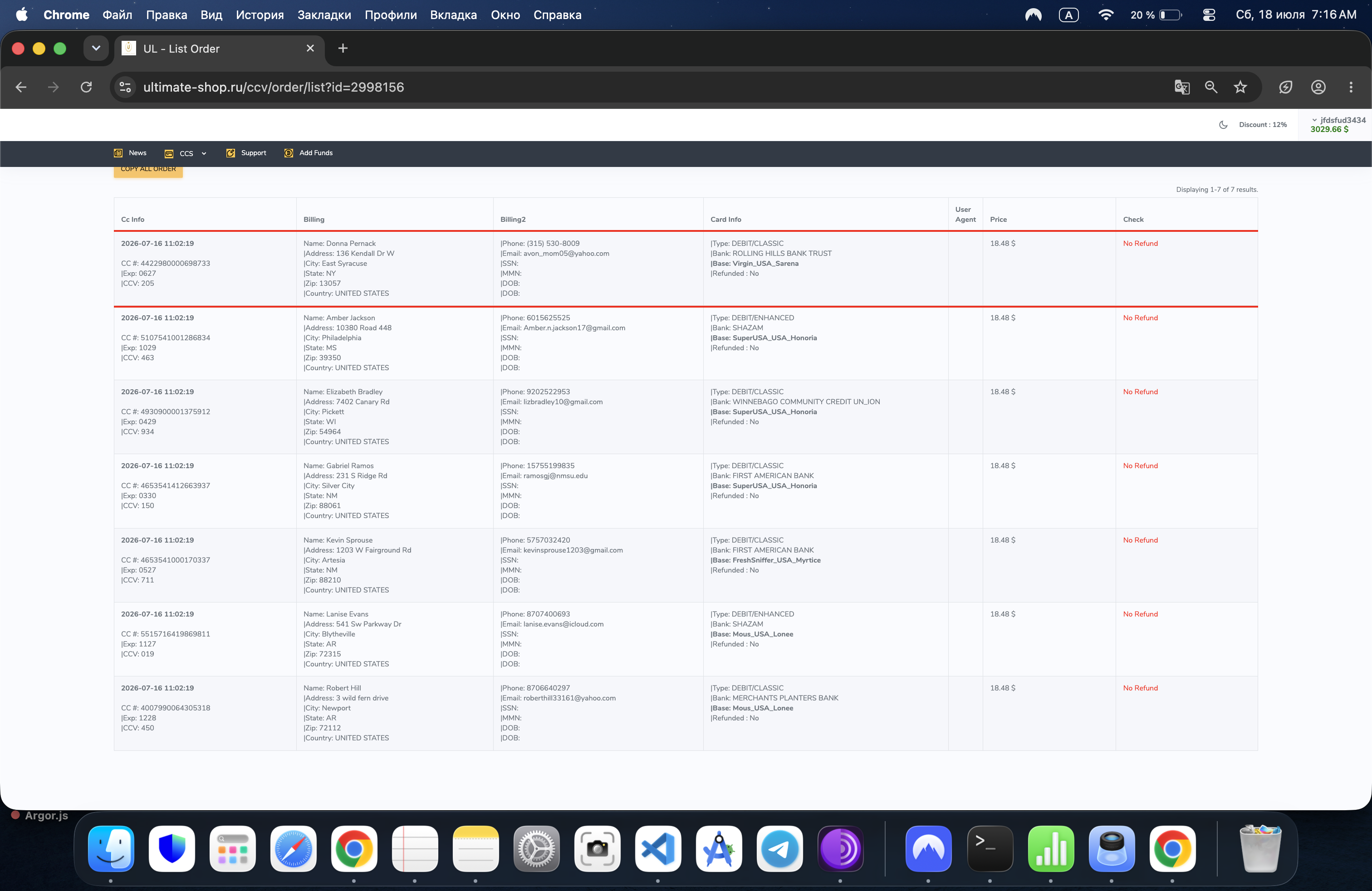1372x891 pixels.
Task: Open the Закладки menu
Action: click(x=324, y=15)
